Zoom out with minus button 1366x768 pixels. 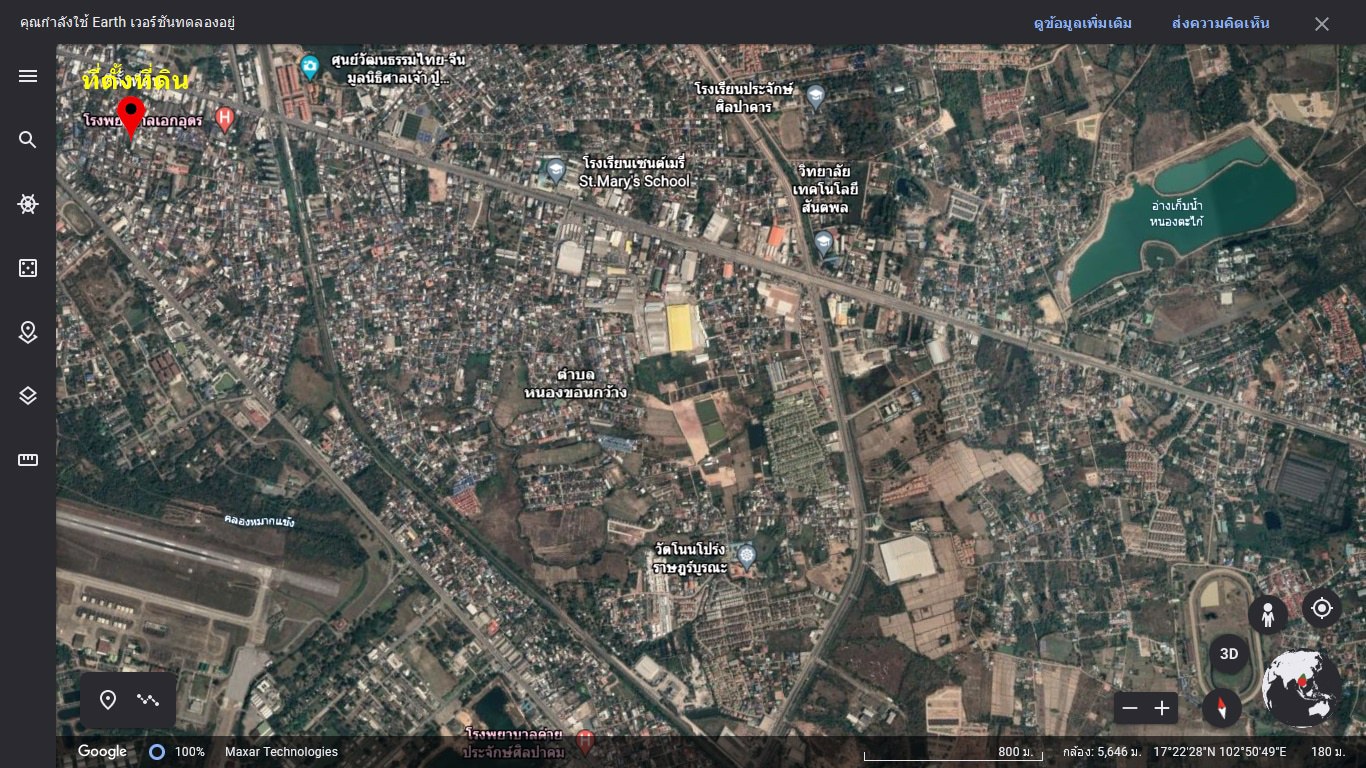click(x=1130, y=708)
